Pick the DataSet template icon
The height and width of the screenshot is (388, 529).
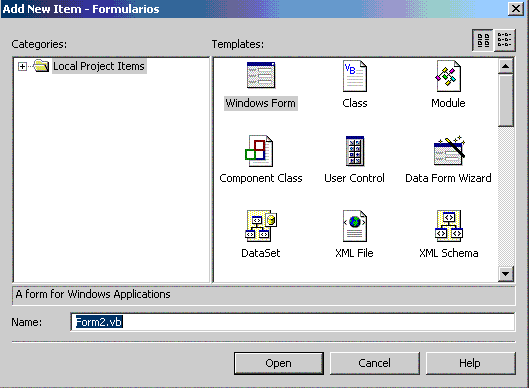click(x=261, y=226)
